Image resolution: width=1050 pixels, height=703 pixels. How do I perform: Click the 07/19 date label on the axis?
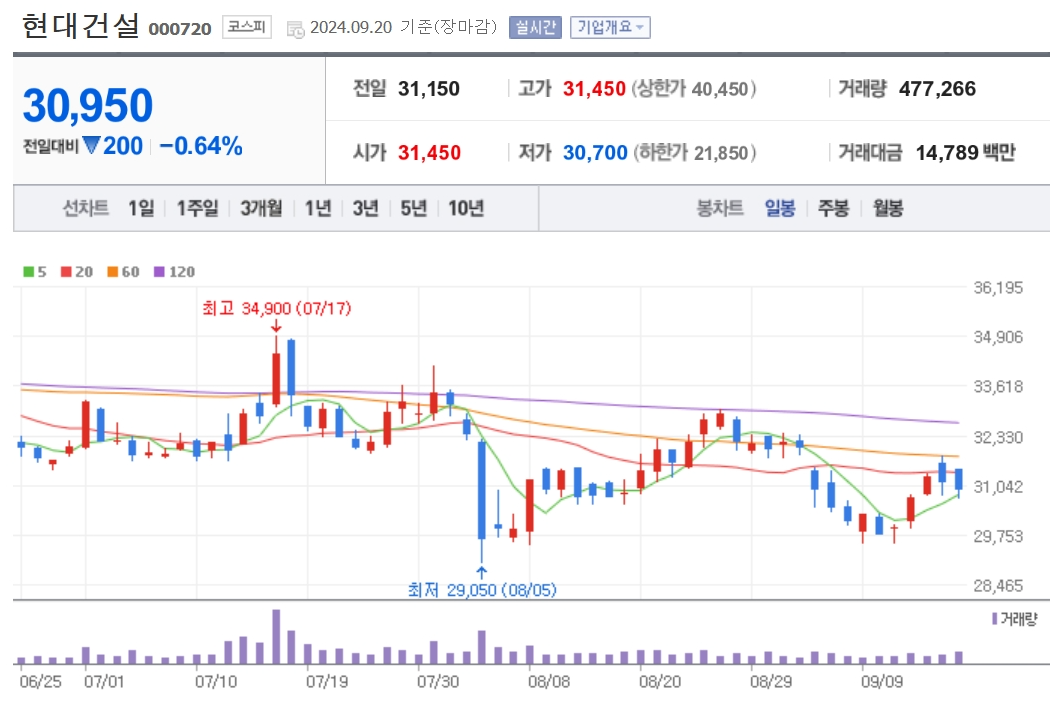click(327, 682)
